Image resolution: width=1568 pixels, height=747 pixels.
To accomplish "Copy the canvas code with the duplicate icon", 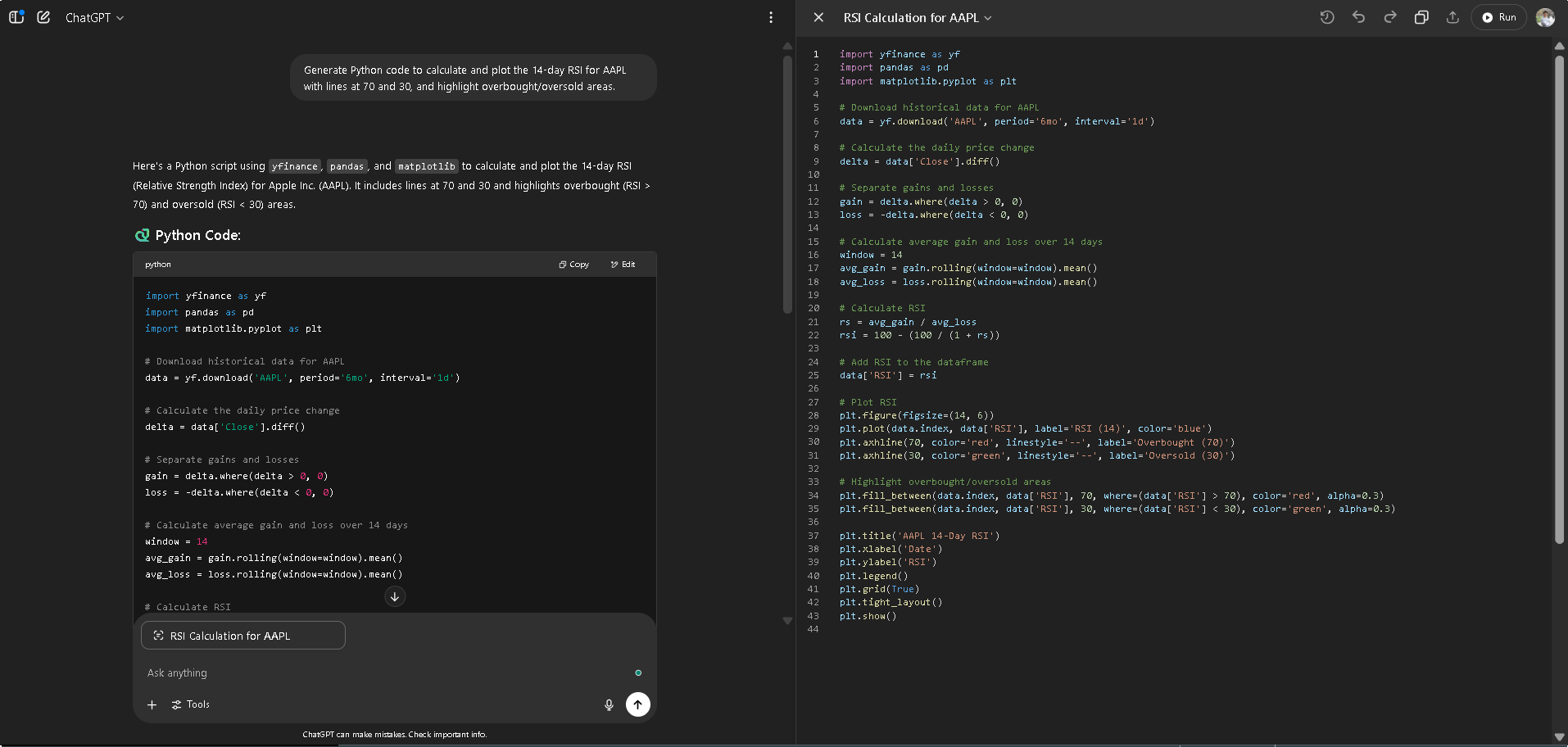I will tap(1421, 17).
